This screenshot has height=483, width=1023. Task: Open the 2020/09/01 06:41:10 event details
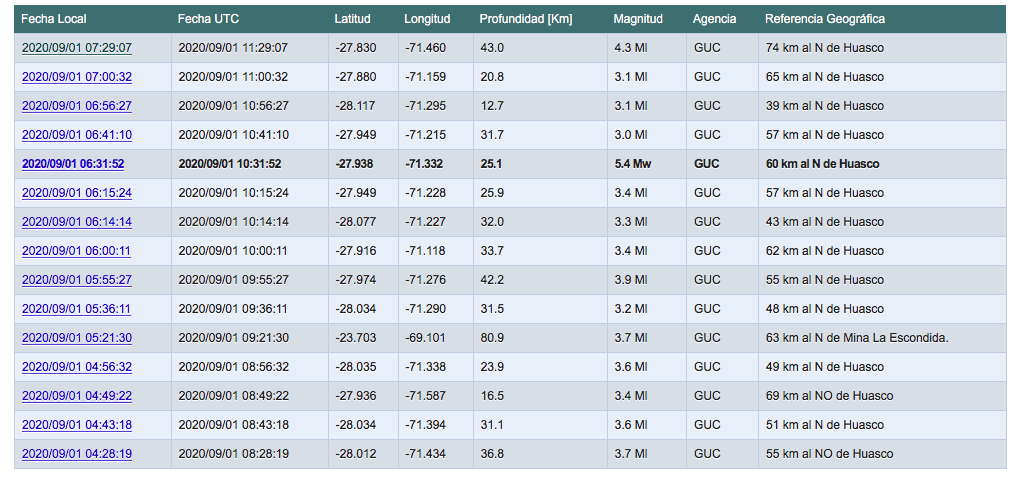[x=77, y=135]
